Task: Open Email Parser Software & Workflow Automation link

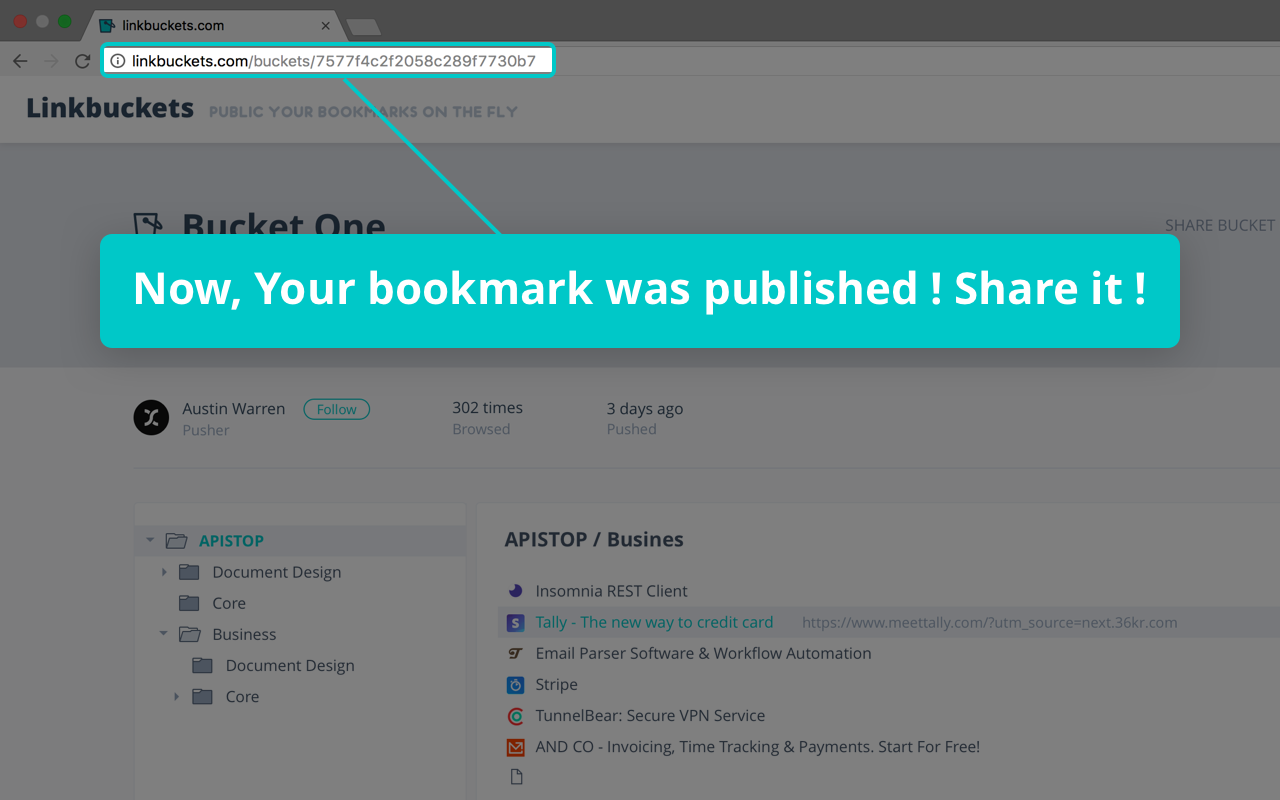Action: [703, 653]
